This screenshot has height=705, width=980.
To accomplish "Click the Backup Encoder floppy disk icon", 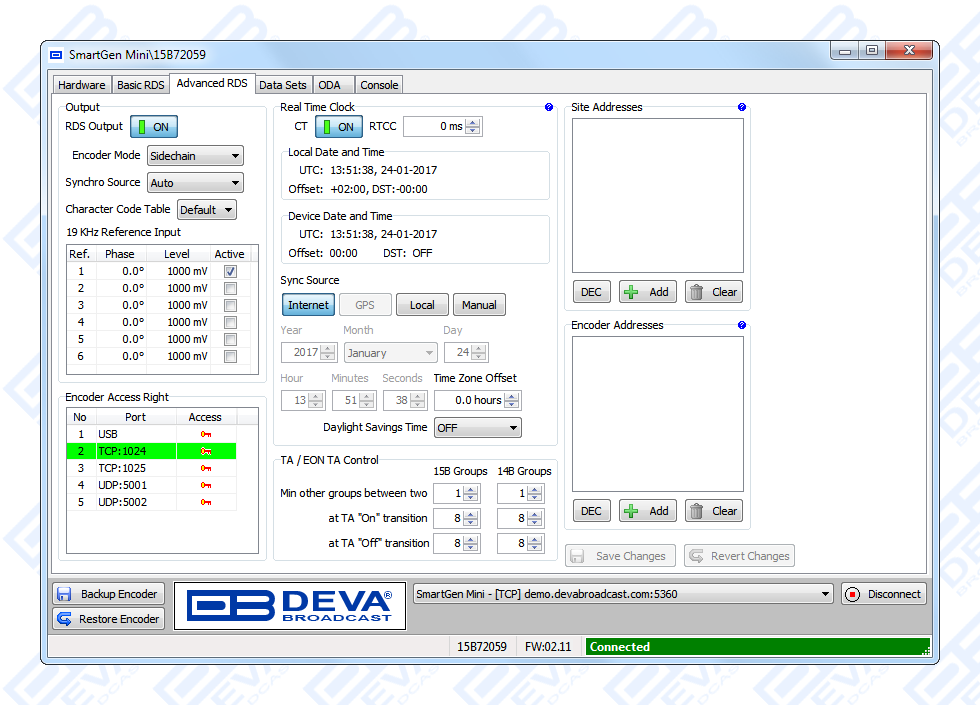I will click(65, 594).
